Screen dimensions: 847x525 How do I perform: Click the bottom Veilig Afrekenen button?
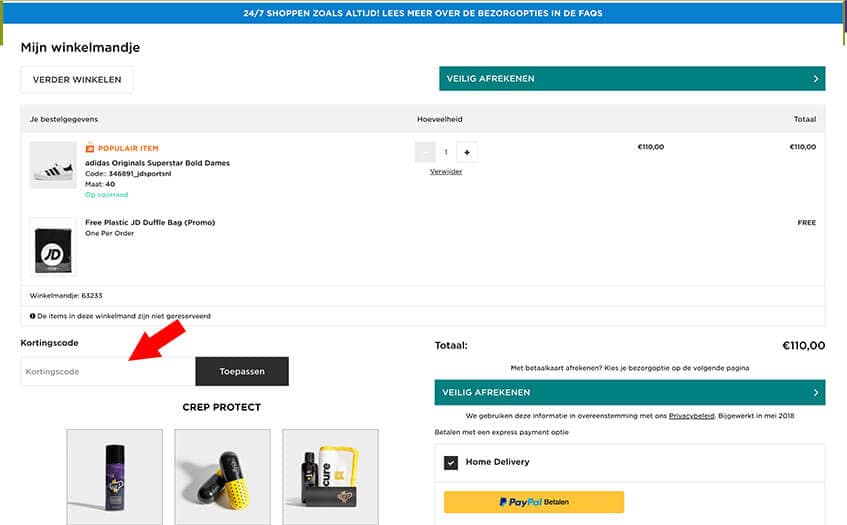pyautogui.click(x=630, y=393)
